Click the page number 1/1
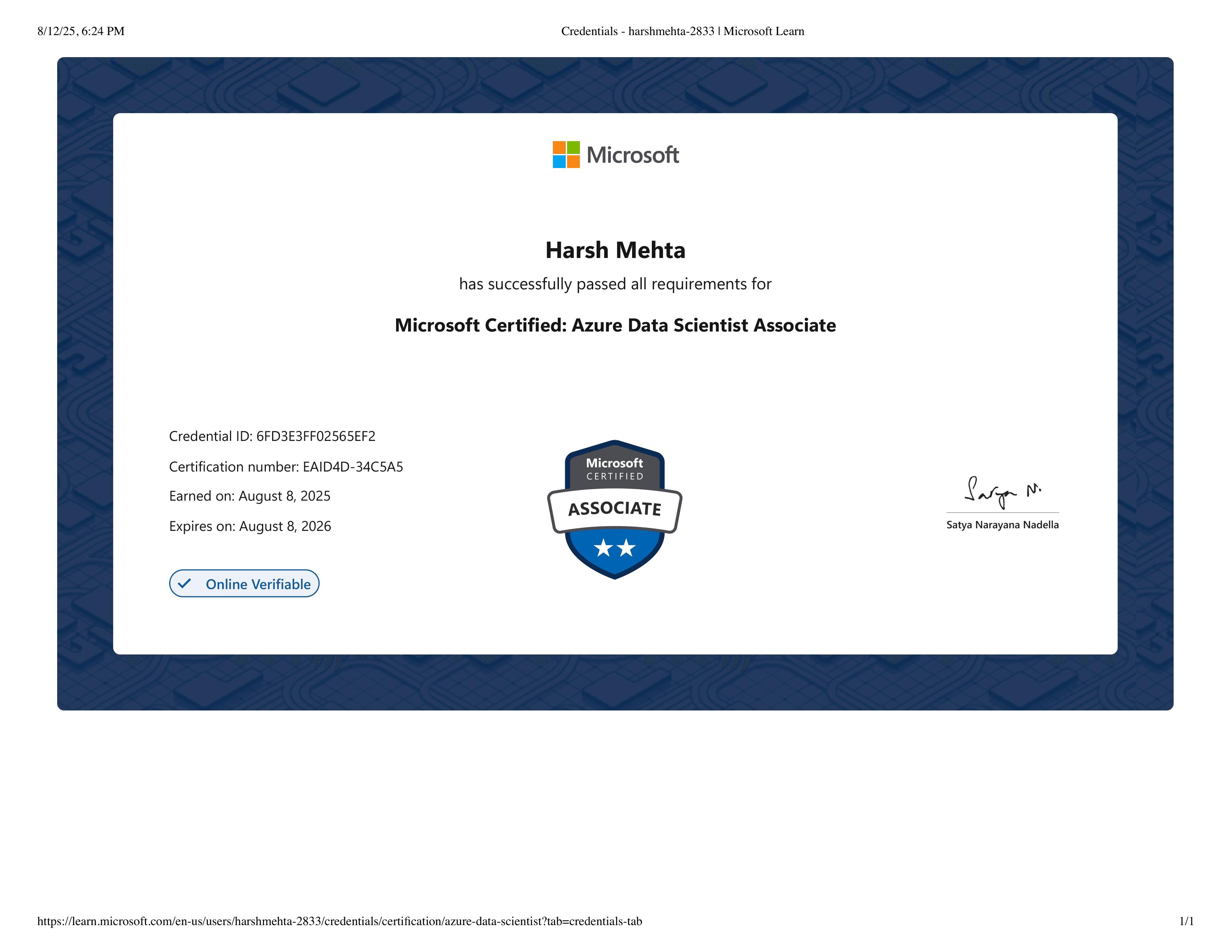This screenshot has width=1232, height=952. [x=1186, y=921]
